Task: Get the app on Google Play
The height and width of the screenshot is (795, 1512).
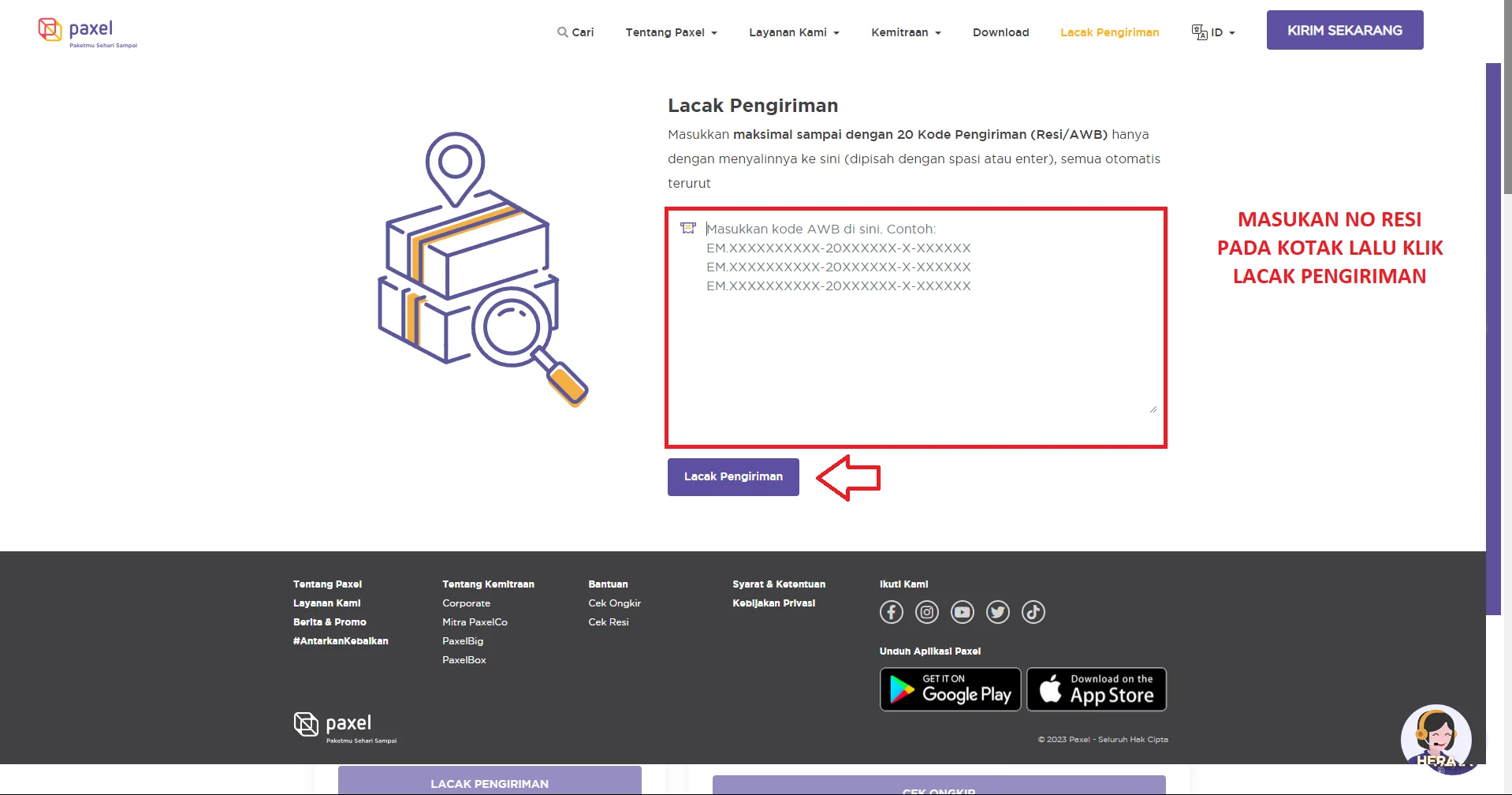Action: [950, 689]
